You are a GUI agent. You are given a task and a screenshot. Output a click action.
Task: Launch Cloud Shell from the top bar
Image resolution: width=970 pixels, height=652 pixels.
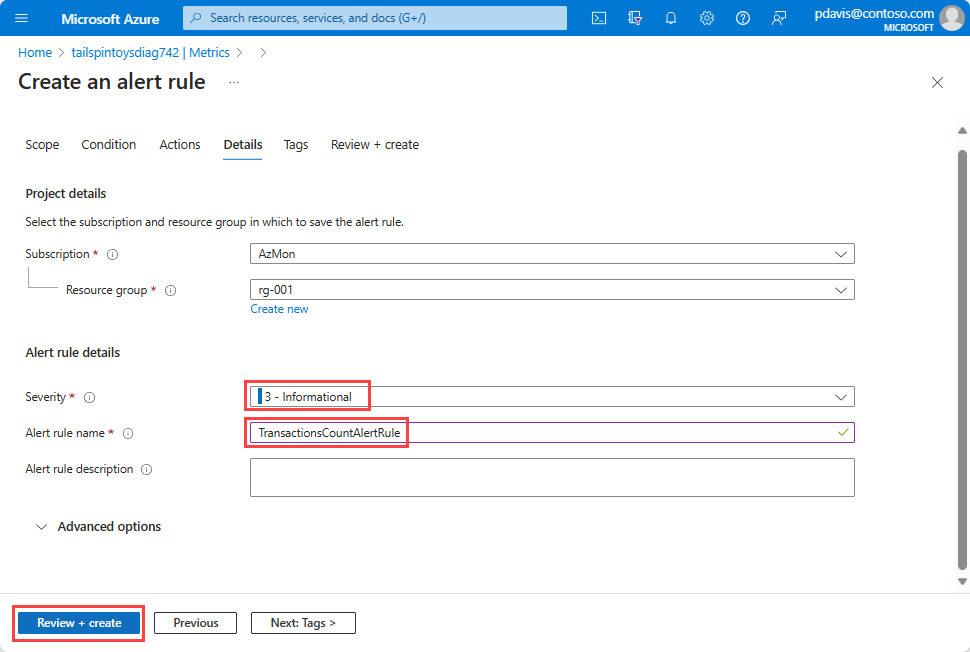[x=598, y=18]
